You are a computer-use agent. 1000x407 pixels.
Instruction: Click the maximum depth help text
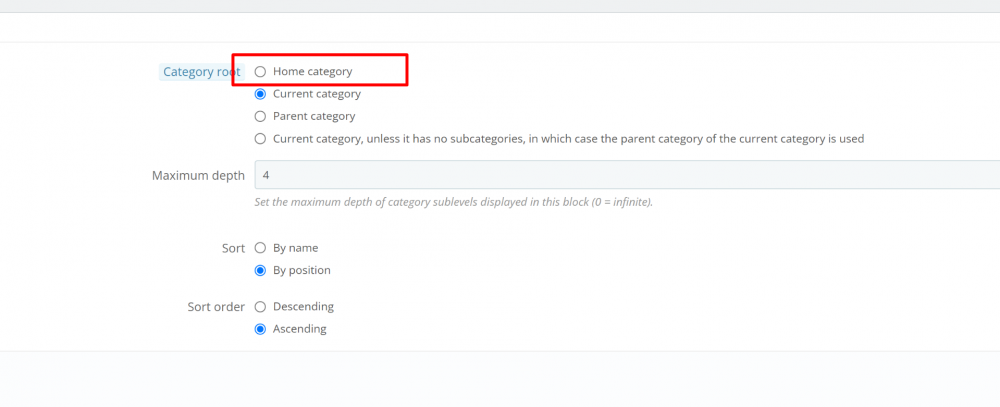click(454, 202)
